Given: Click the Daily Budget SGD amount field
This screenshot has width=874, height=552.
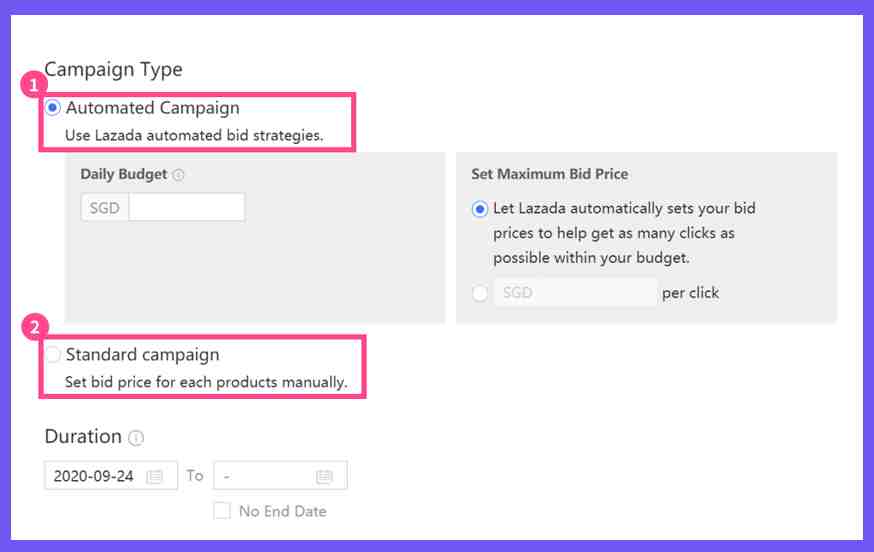Looking at the screenshot, I should click(187, 207).
